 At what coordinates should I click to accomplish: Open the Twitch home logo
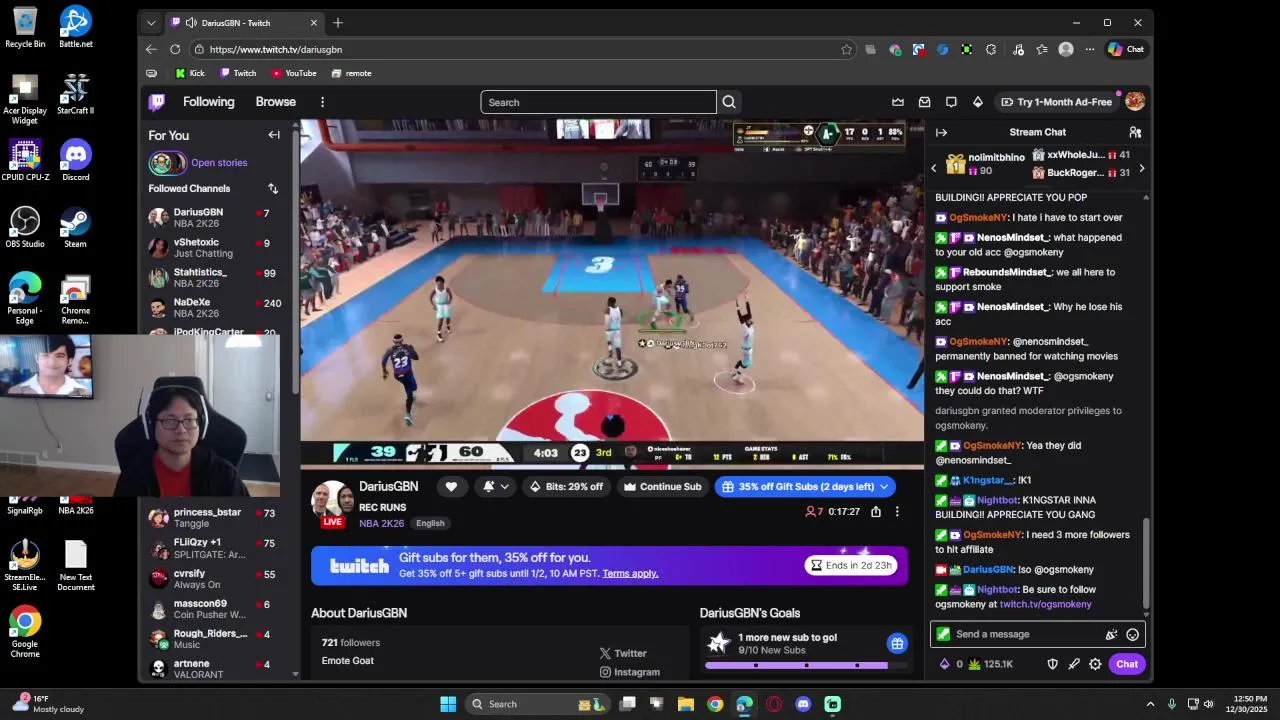[x=157, y=102]
